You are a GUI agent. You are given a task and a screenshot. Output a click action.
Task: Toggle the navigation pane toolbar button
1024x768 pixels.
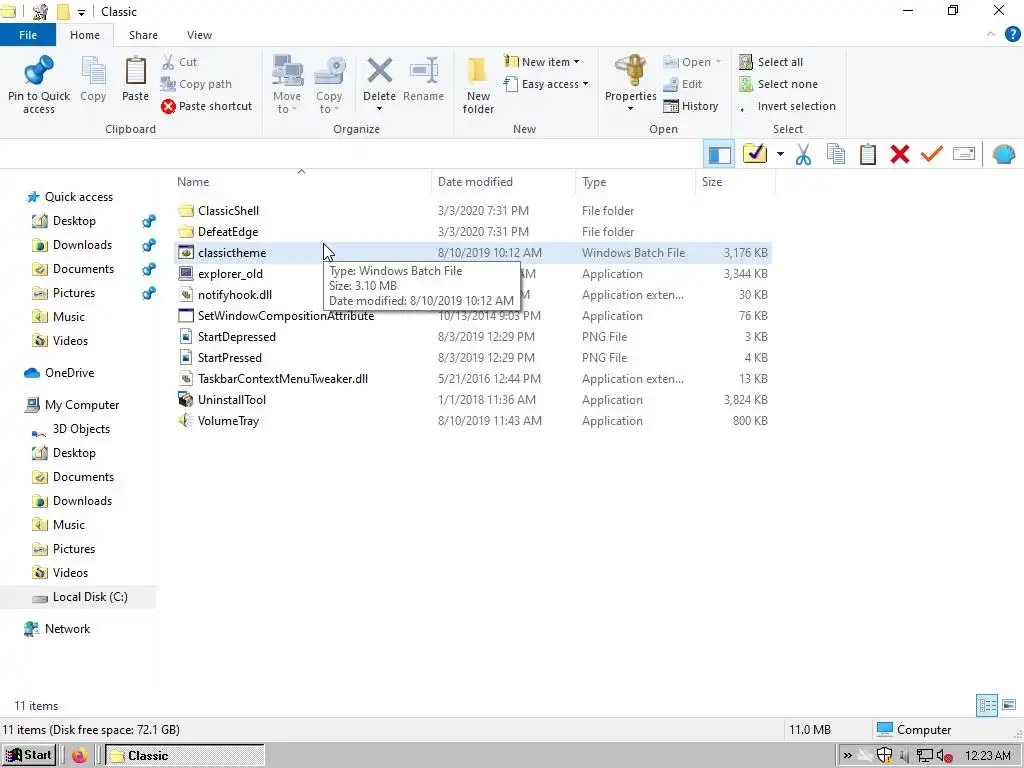(719, 155)
